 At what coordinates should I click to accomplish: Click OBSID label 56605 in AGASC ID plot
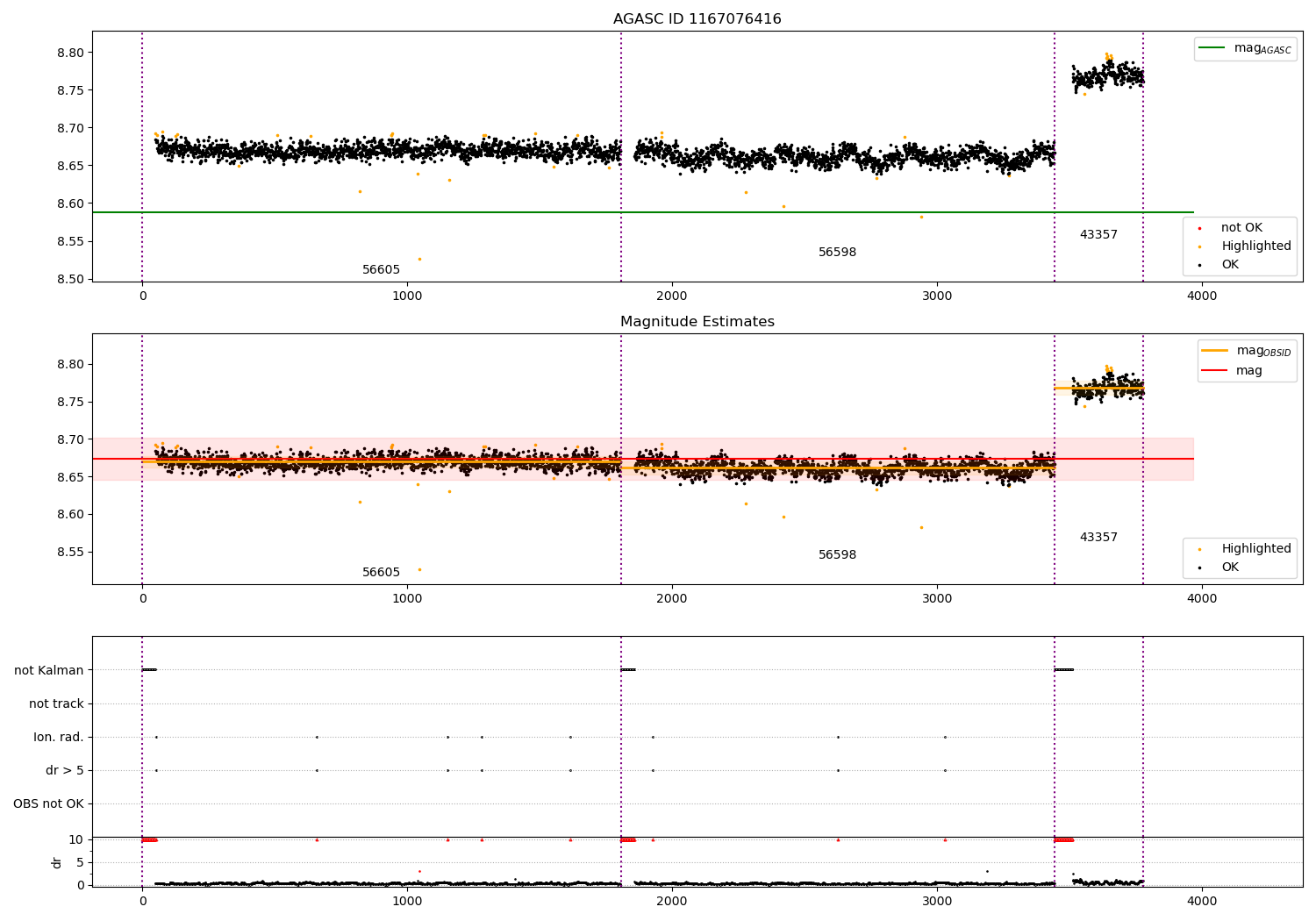tap(381, 269)
